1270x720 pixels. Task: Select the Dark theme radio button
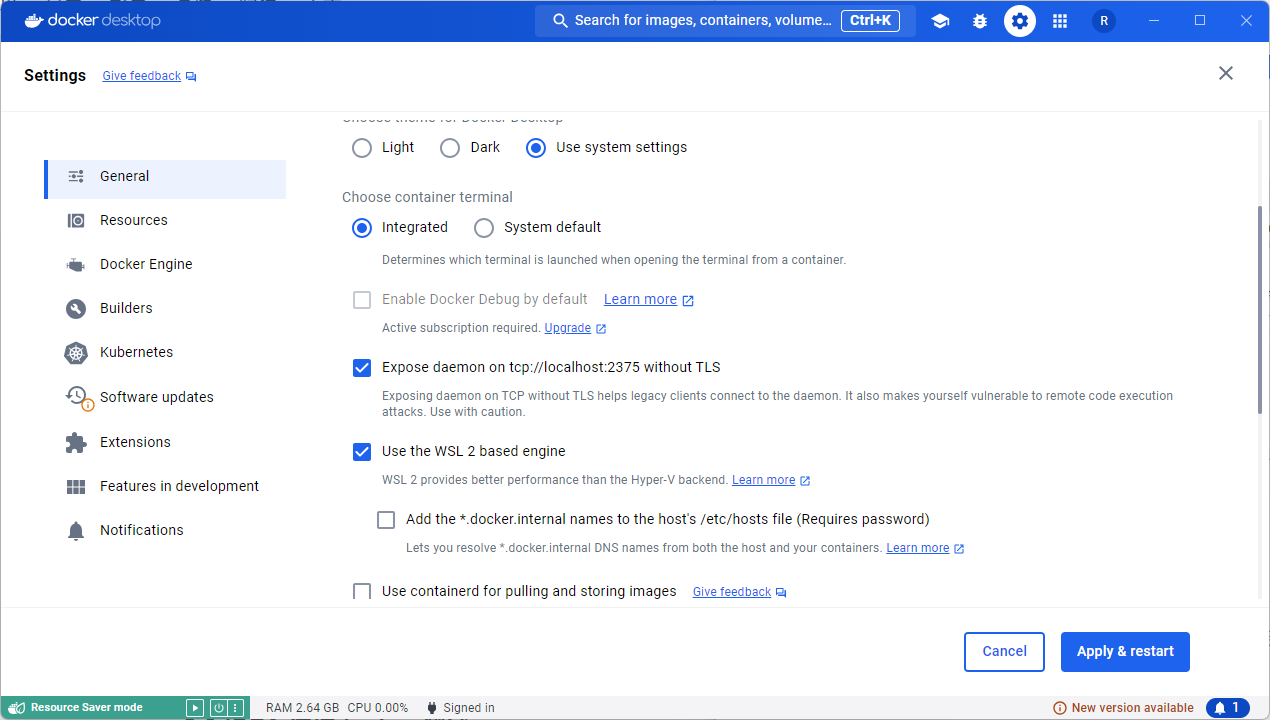coord(450,148)
